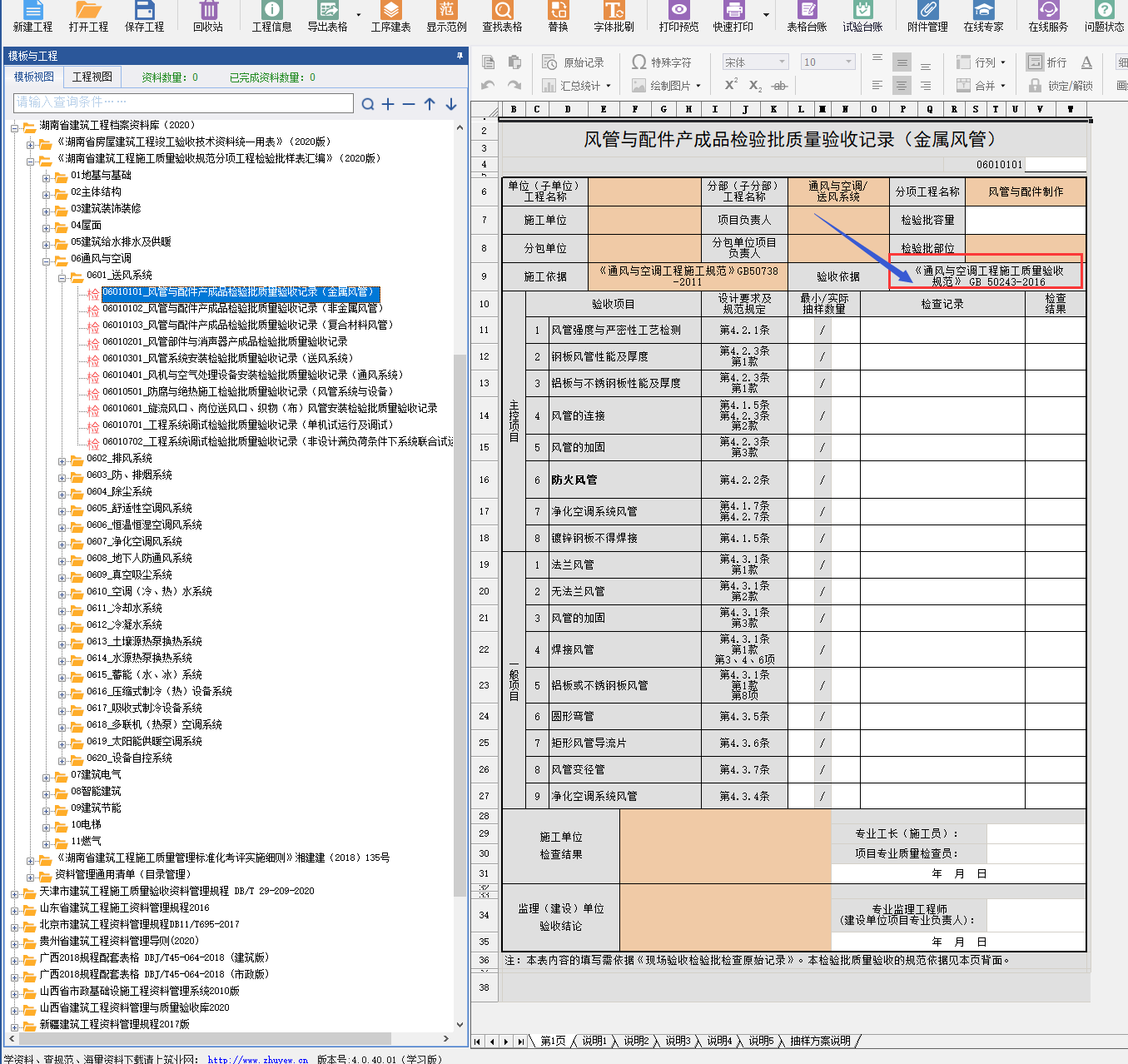This screenshot has width=1128, height=1064.
Task: Click the paste icon in edit toolbar
Action: pyautogui.click(x=514, y=62)
